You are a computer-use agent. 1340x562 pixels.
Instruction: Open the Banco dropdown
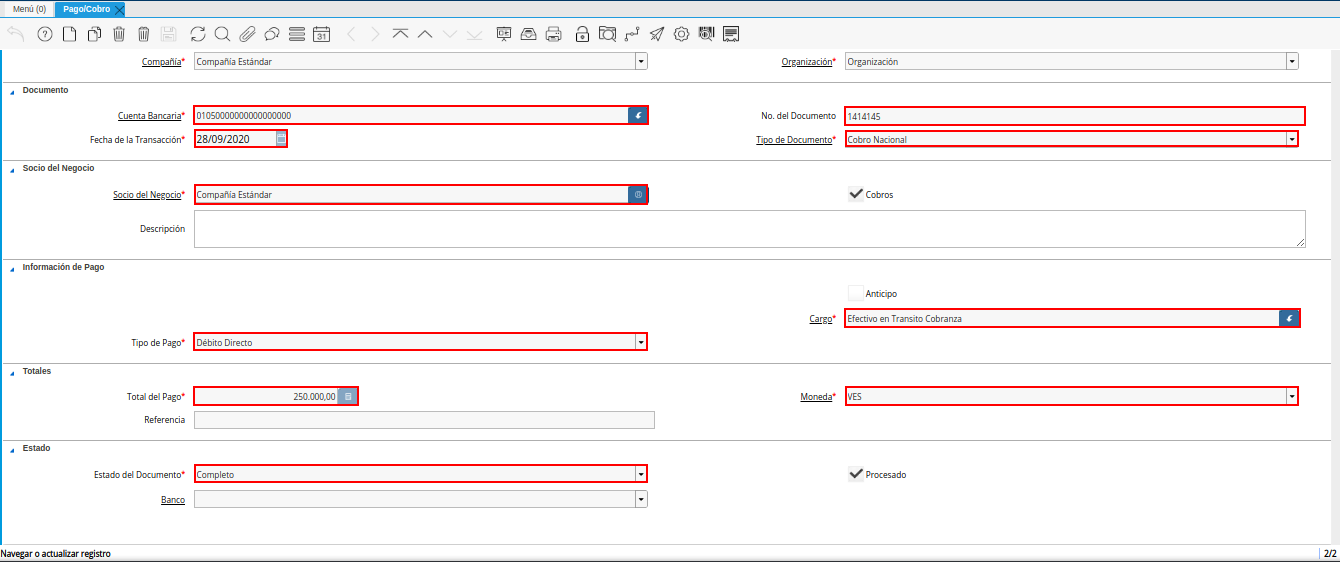tap(641, 499)
